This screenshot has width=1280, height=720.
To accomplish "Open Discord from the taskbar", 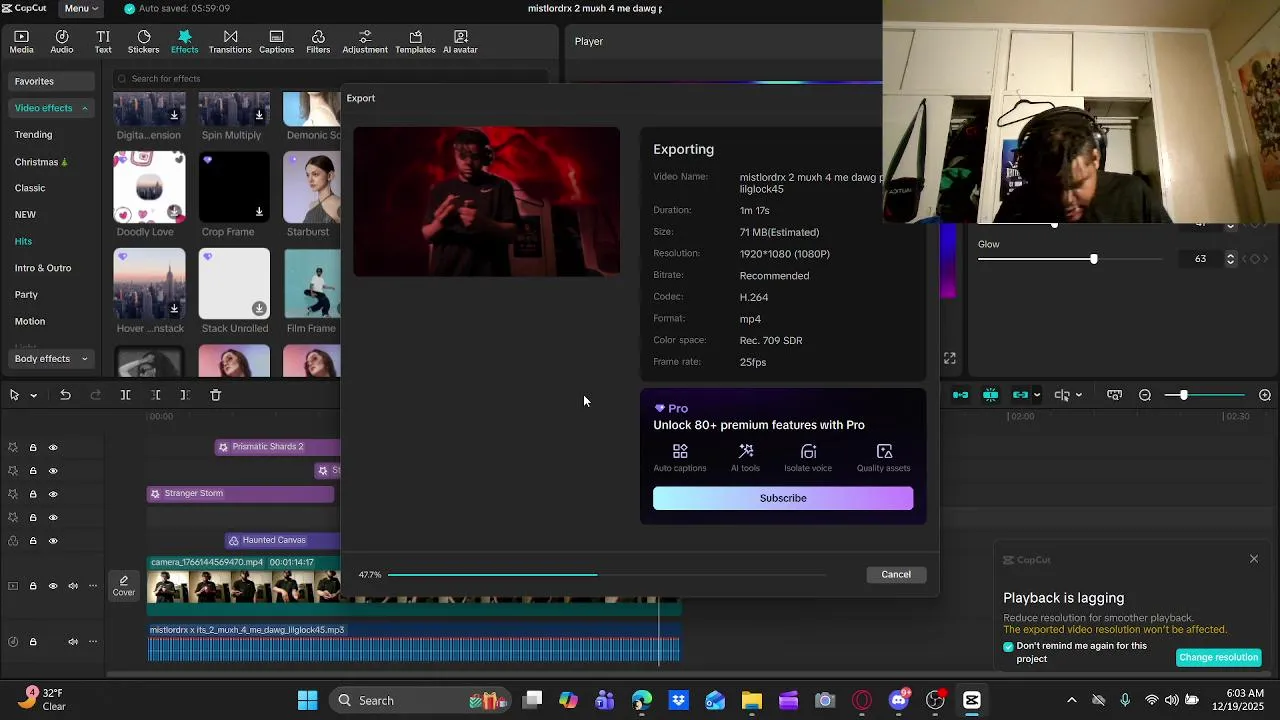I will pos(899,700).
